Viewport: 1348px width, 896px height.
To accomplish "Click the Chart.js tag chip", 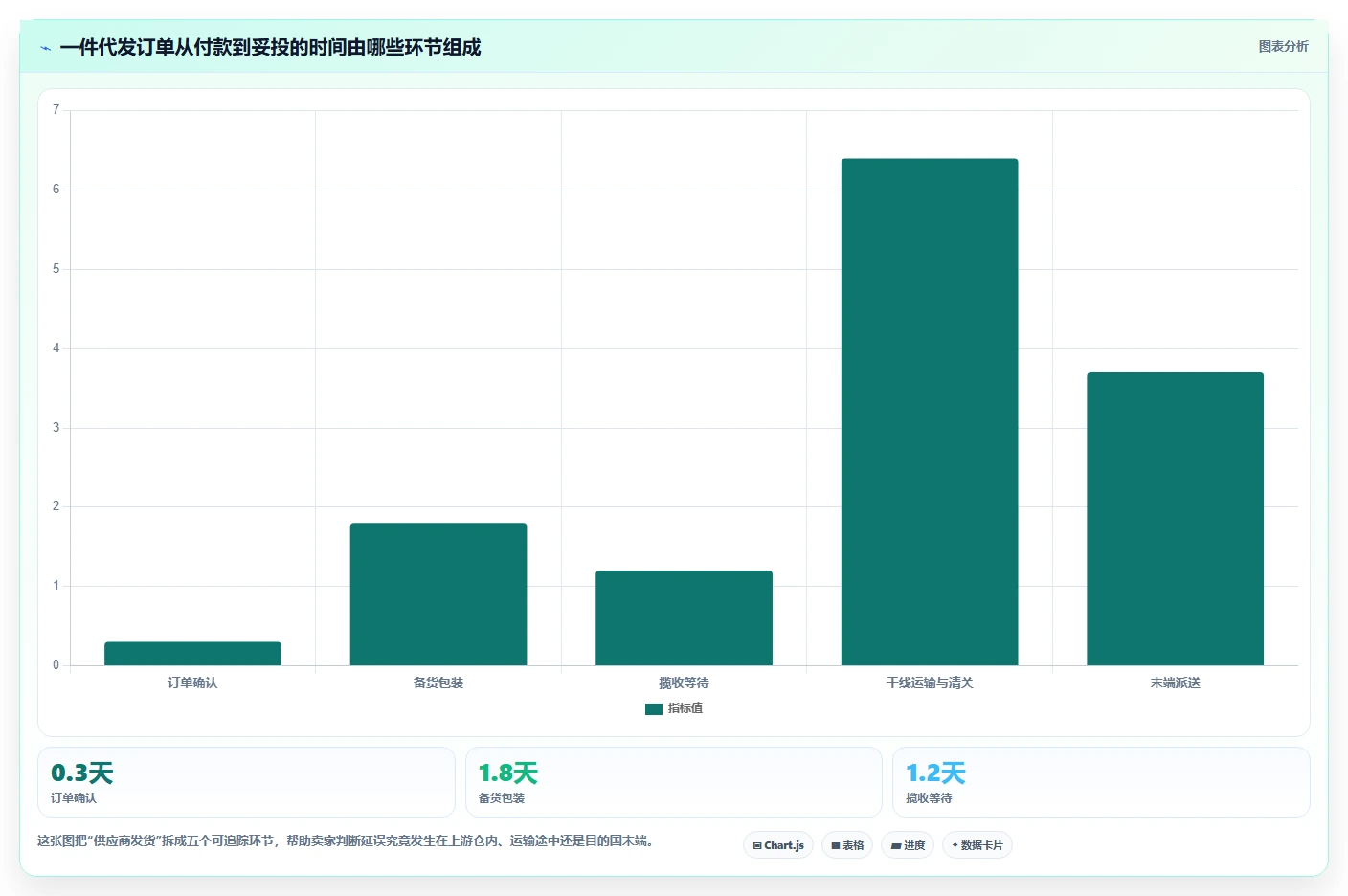I will 778,845.
